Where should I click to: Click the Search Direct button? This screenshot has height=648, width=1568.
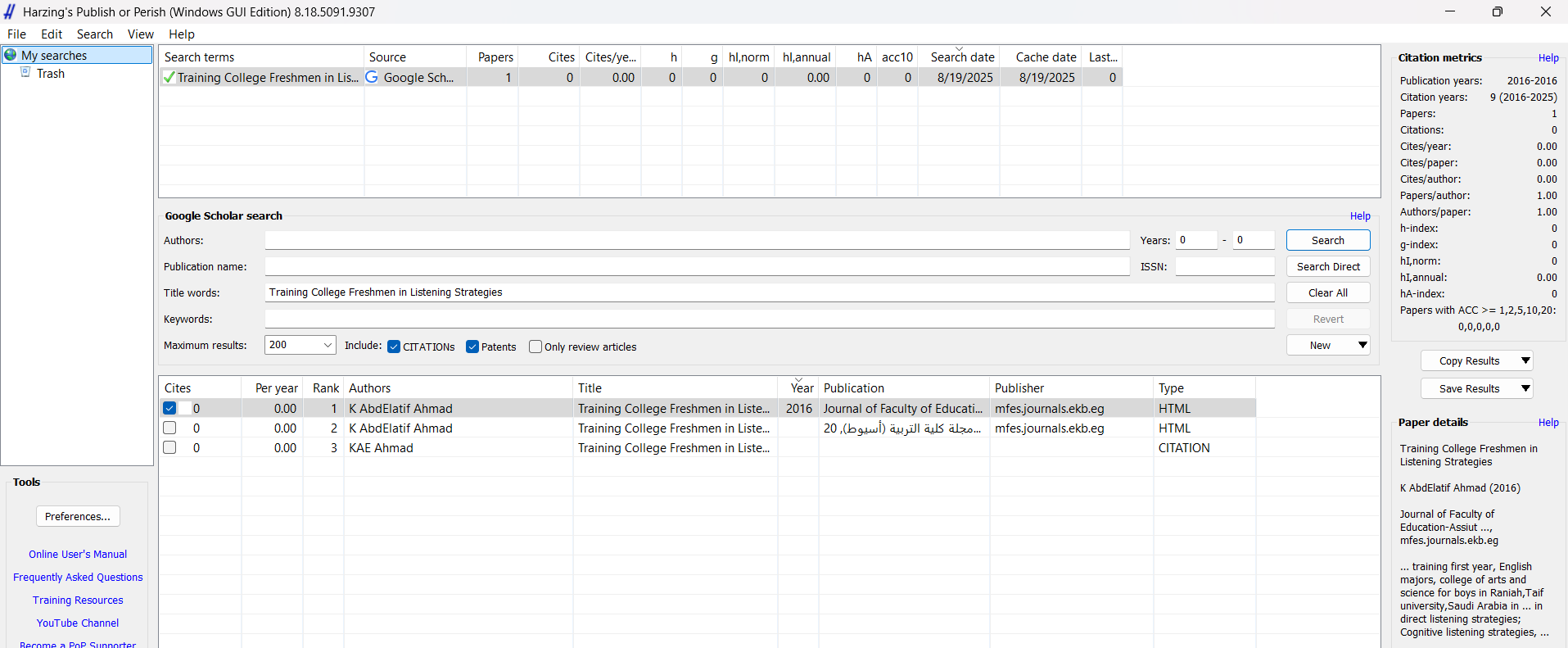1328,266
